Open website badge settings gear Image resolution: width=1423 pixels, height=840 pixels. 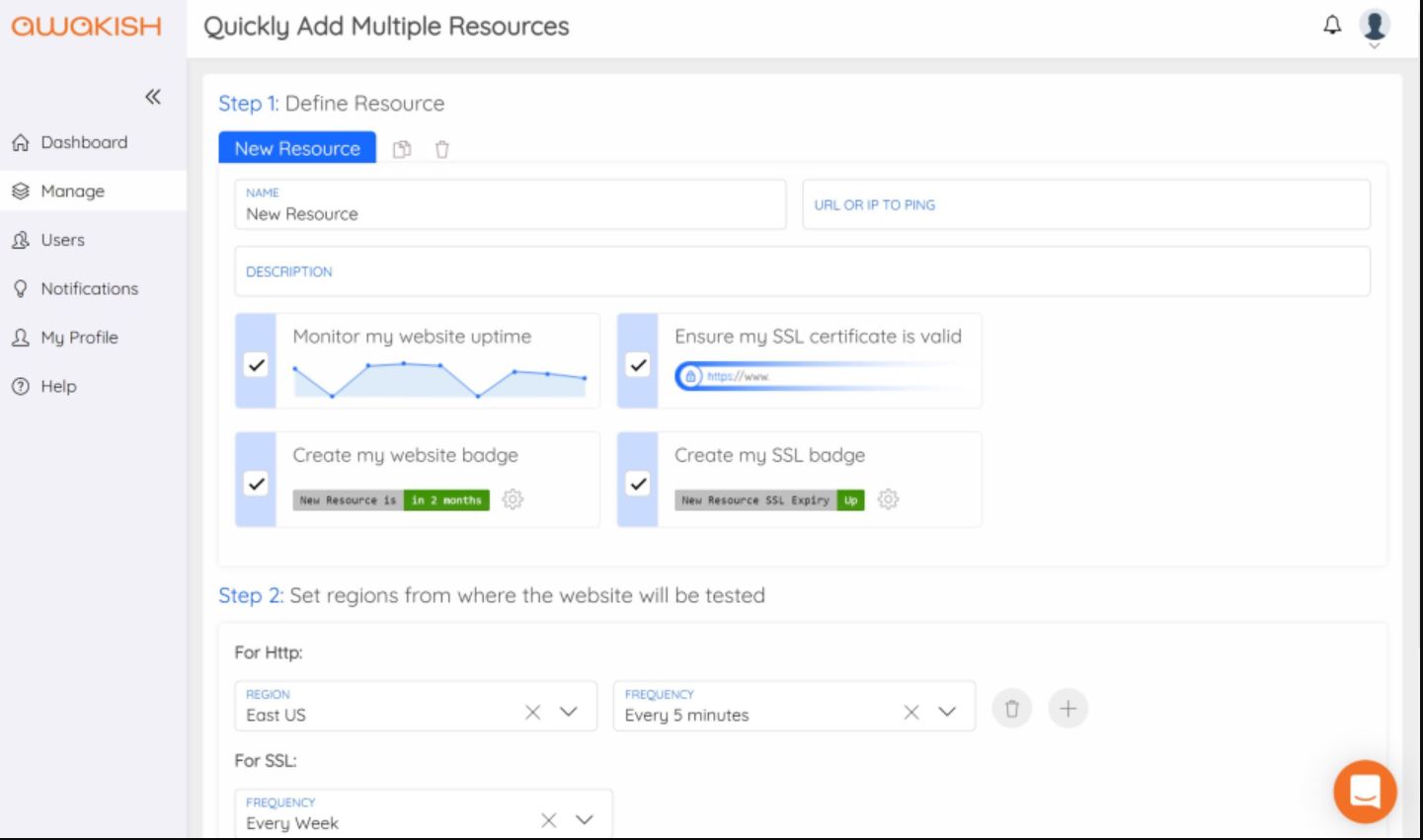(513, 499)
